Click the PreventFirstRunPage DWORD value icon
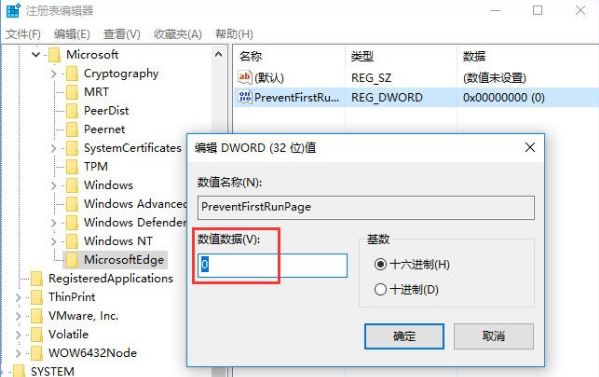The height and width of the screenshot is (377, 599). [x=245, y=97]
